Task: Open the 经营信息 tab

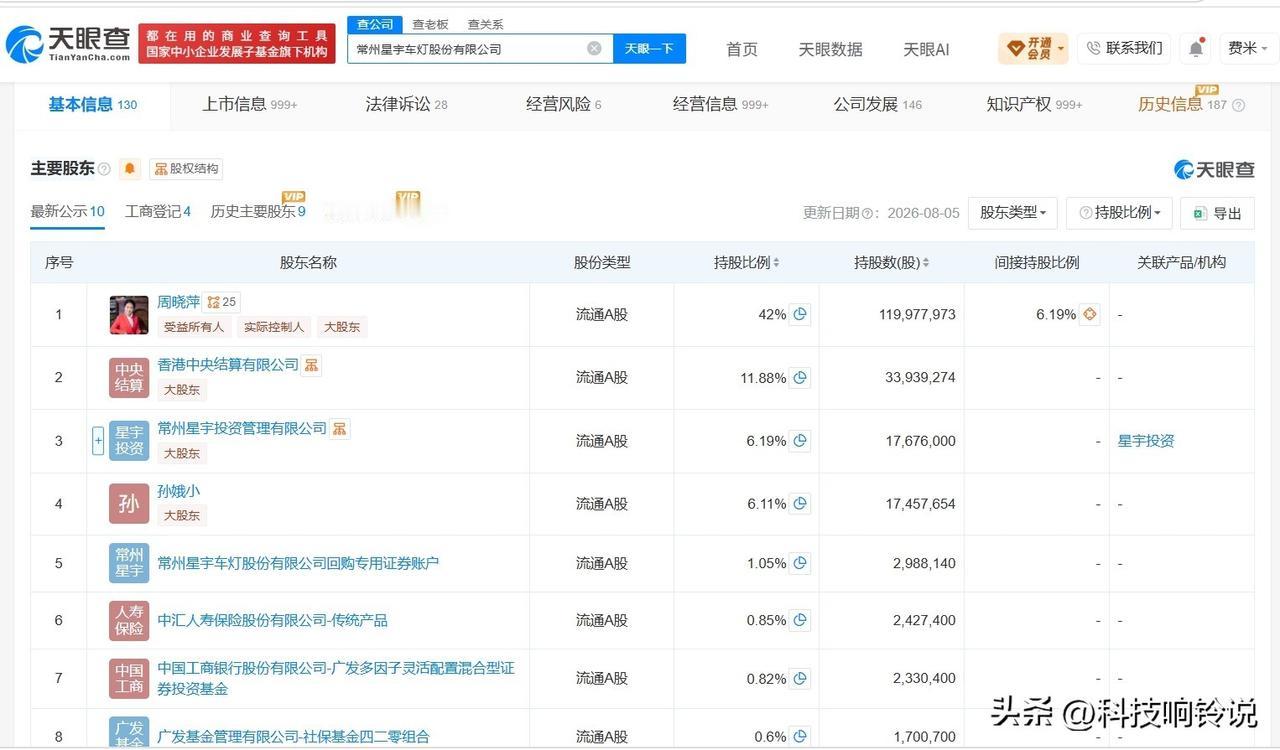Action: pos(721,104)
